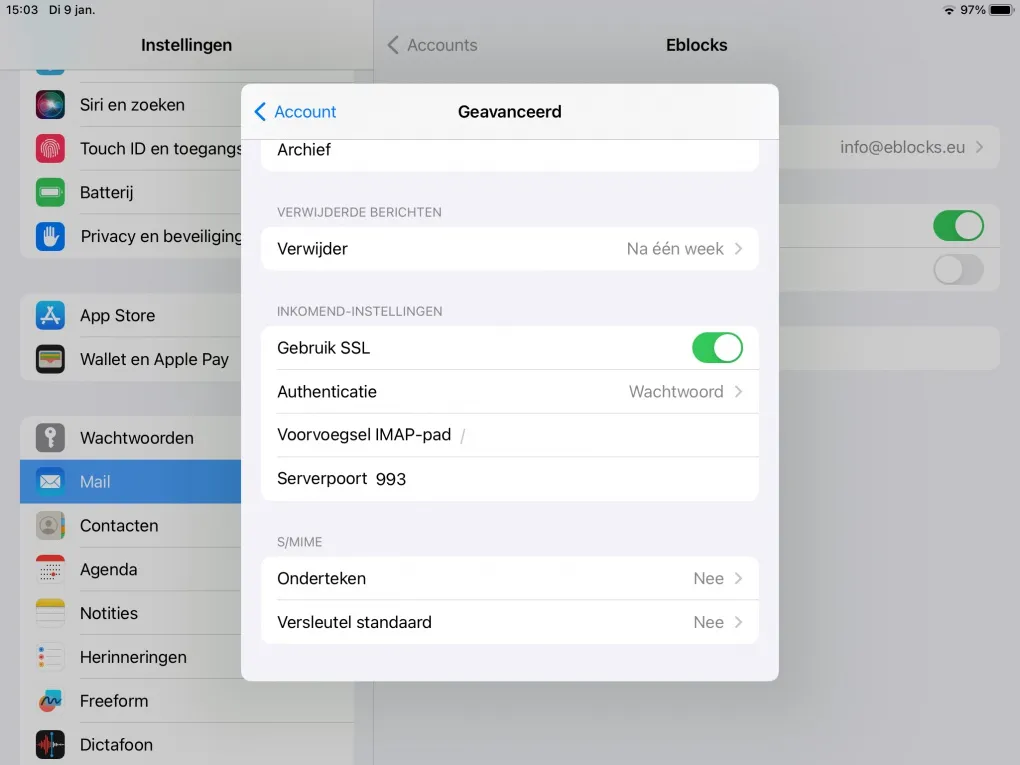Tap the Voorvoegsel IMAP-pad field
The image size is (1020, 765).
600,435
